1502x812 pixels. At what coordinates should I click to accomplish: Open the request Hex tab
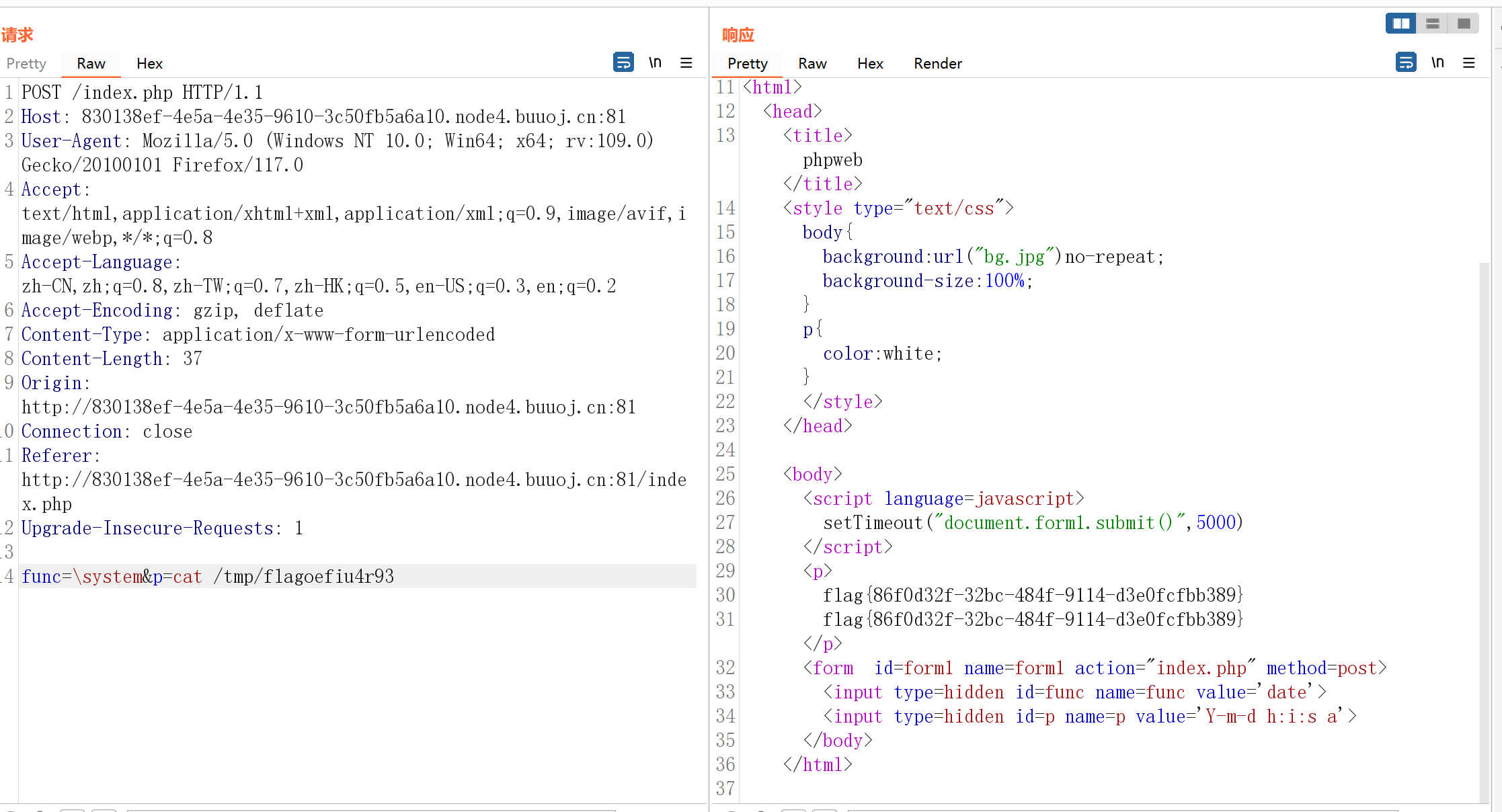[149, 64]
